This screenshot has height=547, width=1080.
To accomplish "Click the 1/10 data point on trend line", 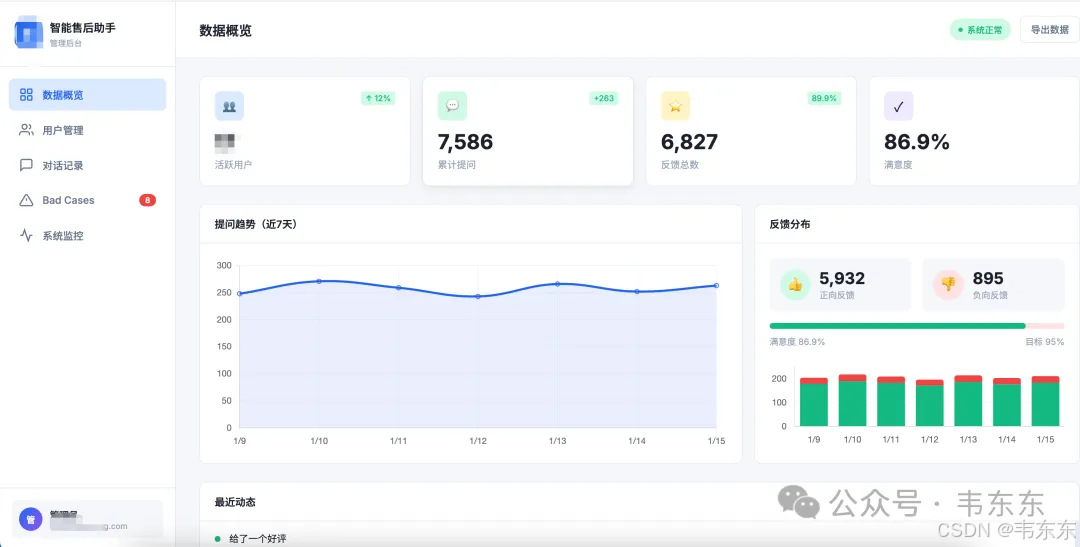I will pos(319,281).
